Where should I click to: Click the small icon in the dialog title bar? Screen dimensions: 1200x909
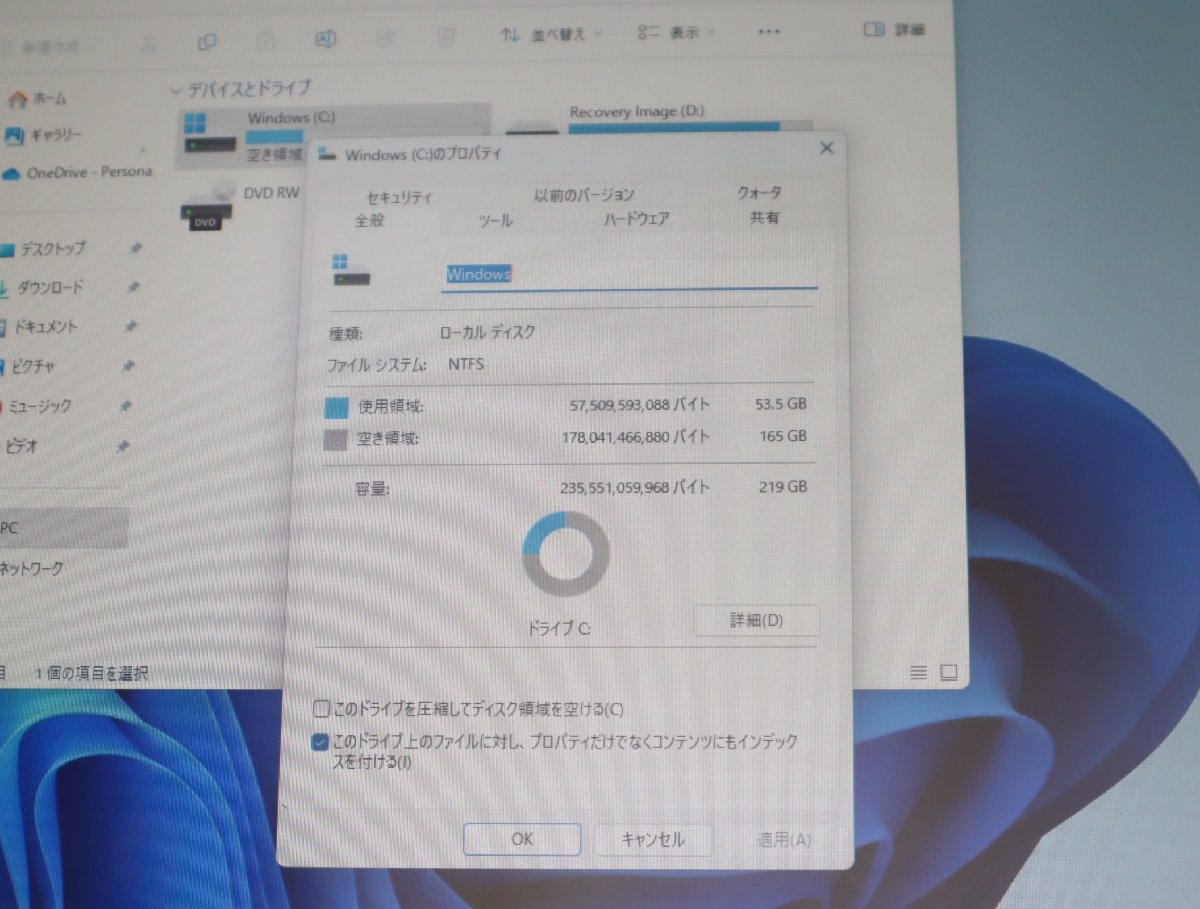click(x=326, y=153)
